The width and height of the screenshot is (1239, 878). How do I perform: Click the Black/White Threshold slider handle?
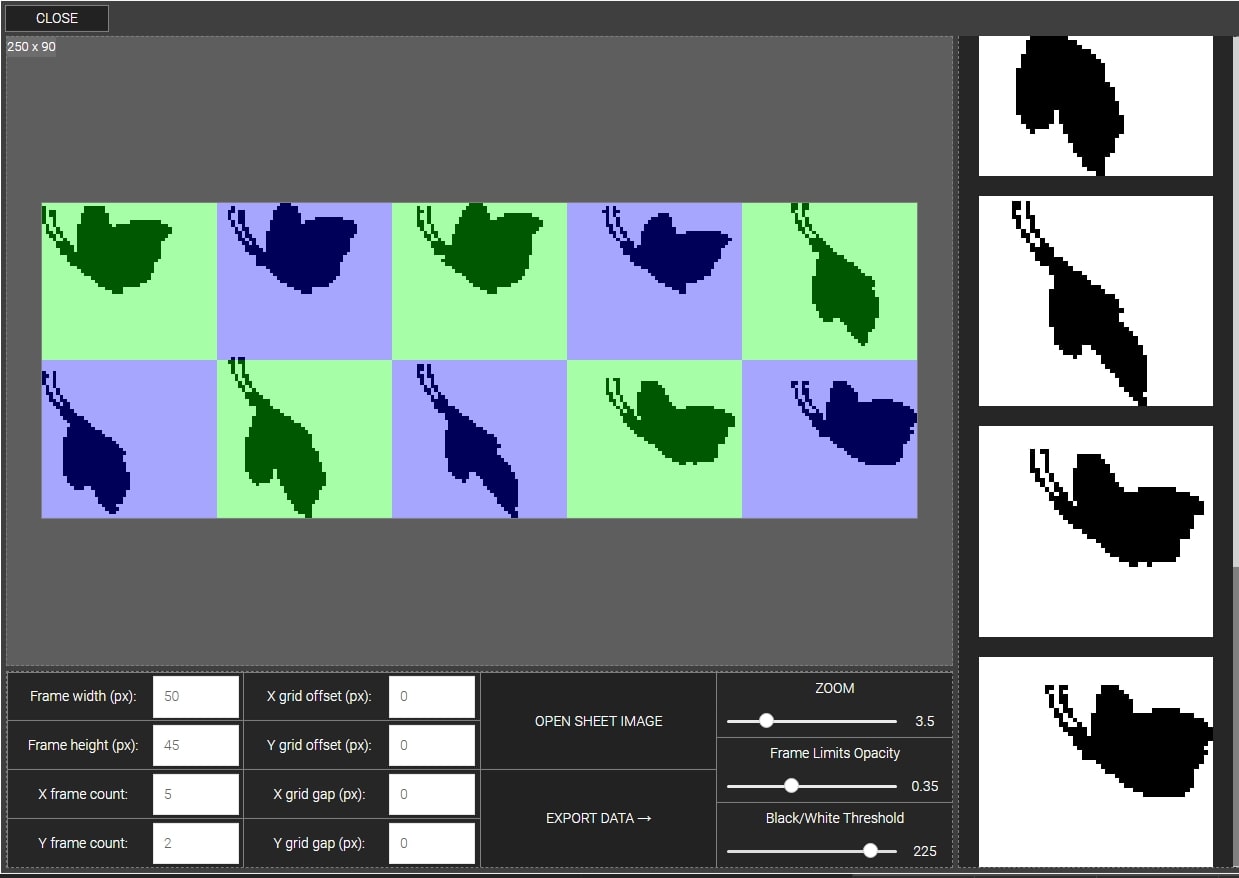click(870, 851)
